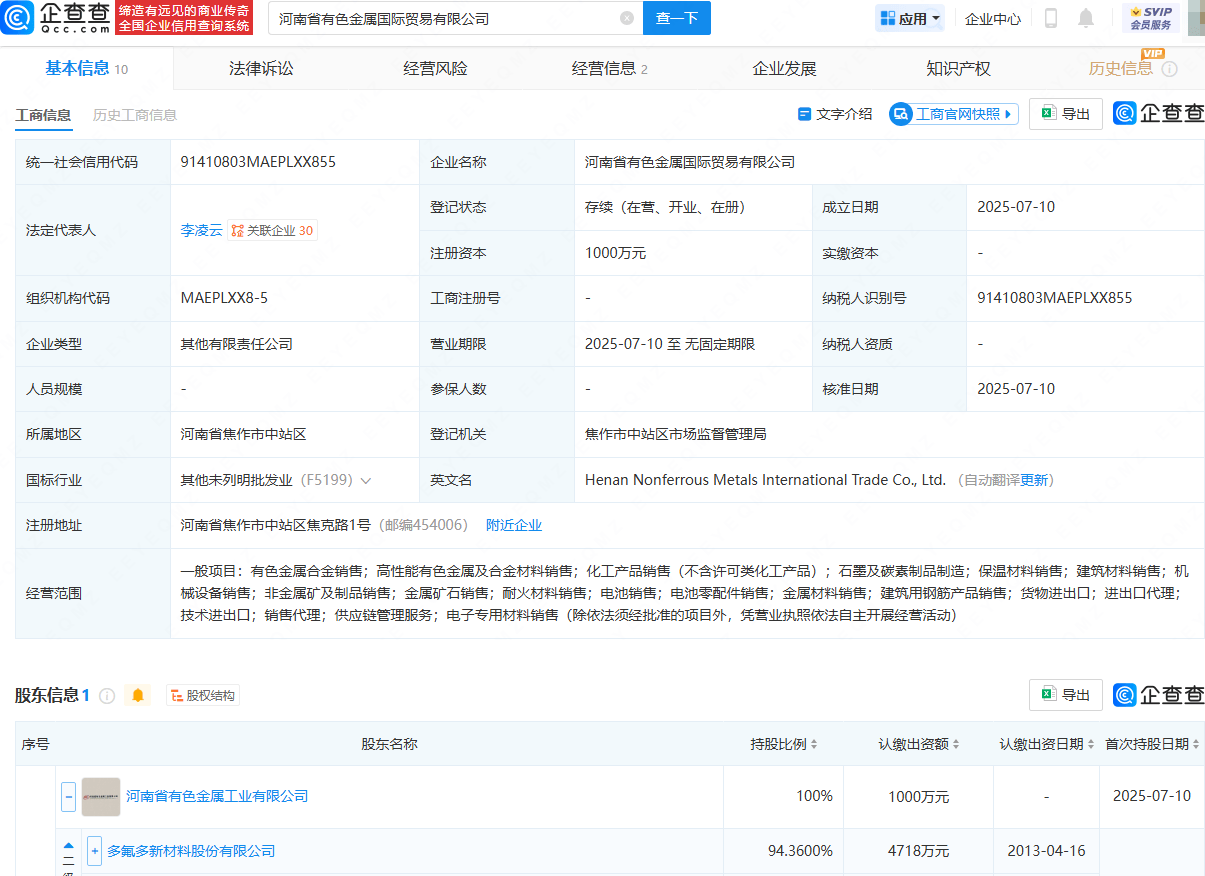This screenshot has height=876, width=1205.
Task: Open 股权结构 equity structure view
Action: (x=203, y=695)
